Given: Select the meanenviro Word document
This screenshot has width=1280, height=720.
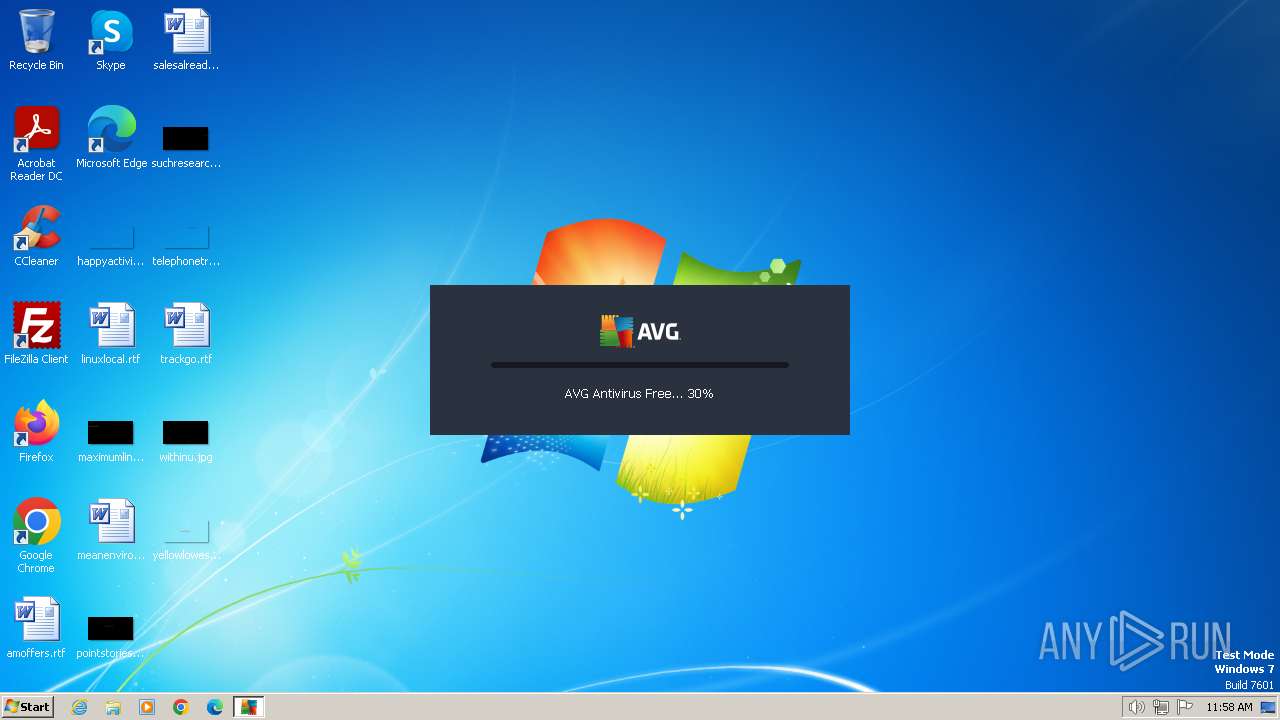Looking at the screenshot, I should [110, 530].
